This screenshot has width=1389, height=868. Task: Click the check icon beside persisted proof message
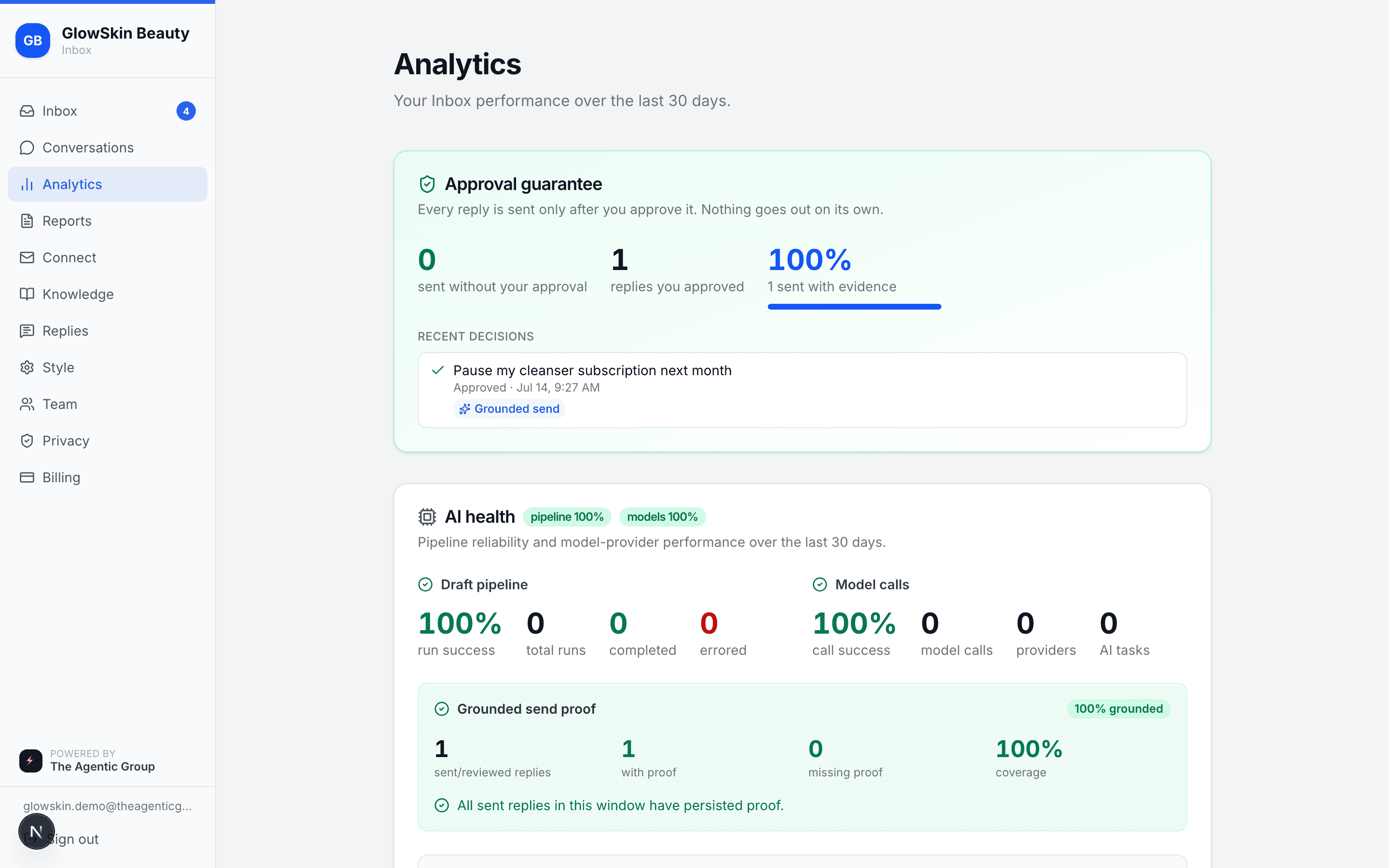(442, 805)
